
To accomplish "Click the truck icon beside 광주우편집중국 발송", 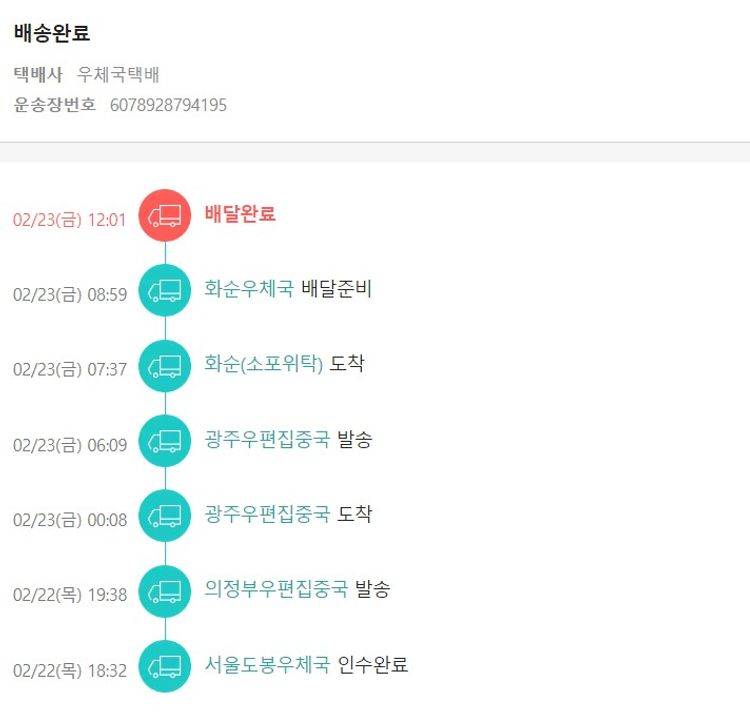I will 164,440.
